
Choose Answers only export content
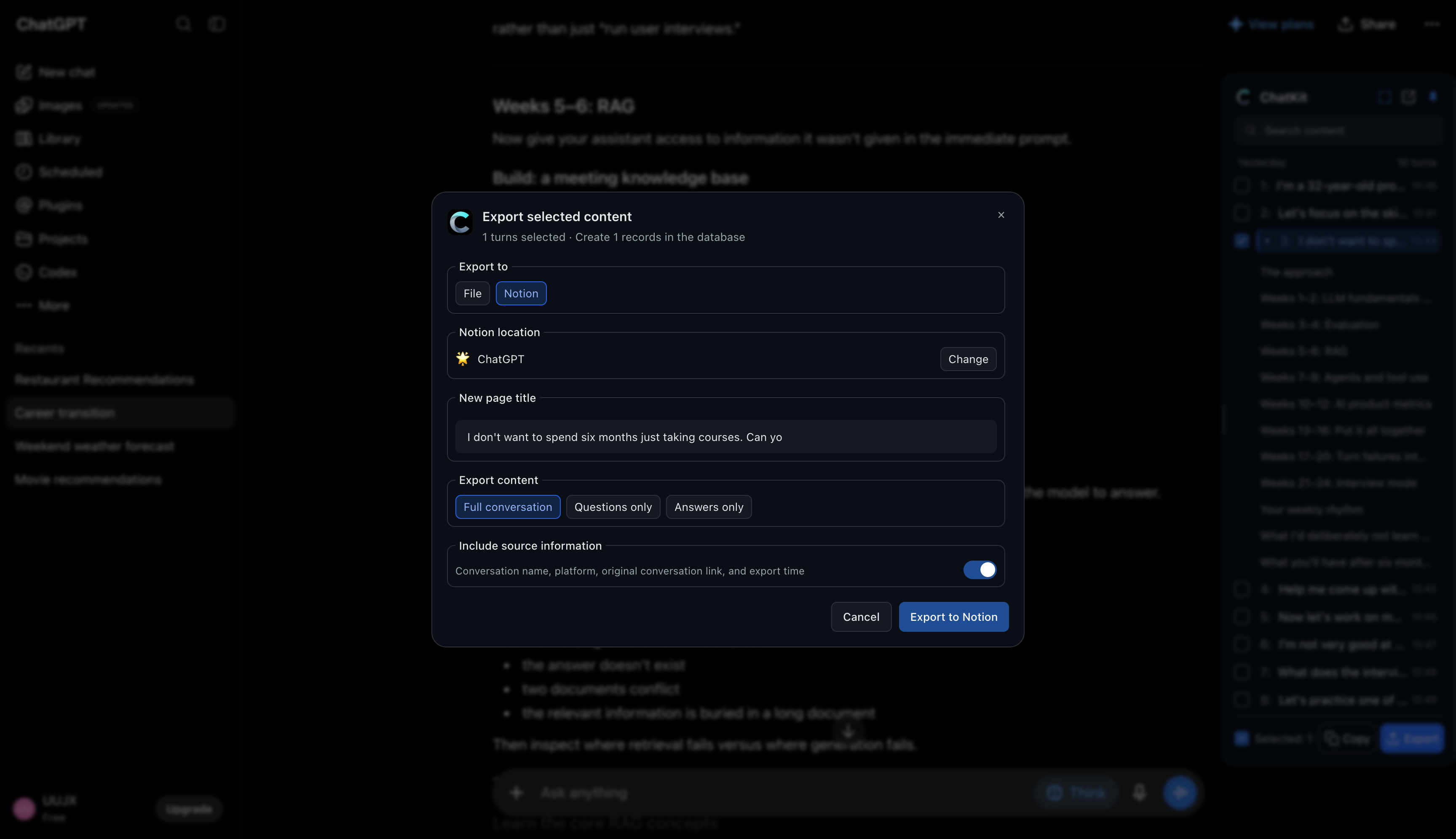709,507
